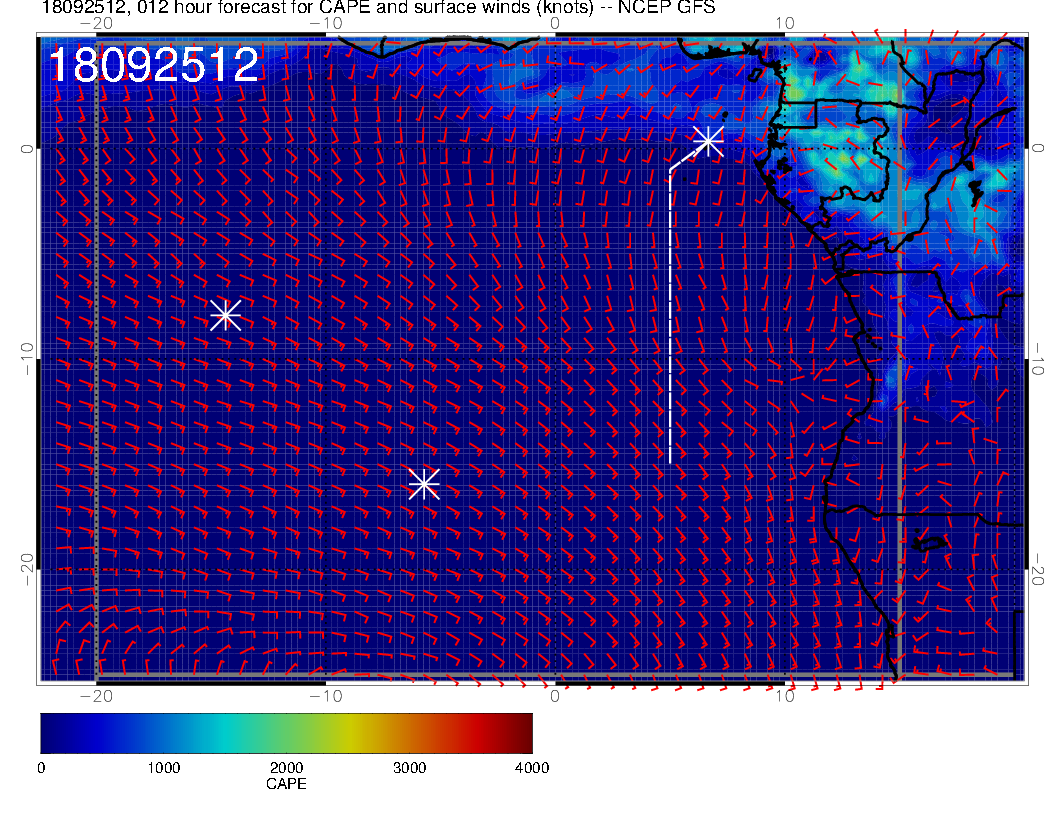
Task: Click the CAPE label under the colorbar
Action: 286,785
